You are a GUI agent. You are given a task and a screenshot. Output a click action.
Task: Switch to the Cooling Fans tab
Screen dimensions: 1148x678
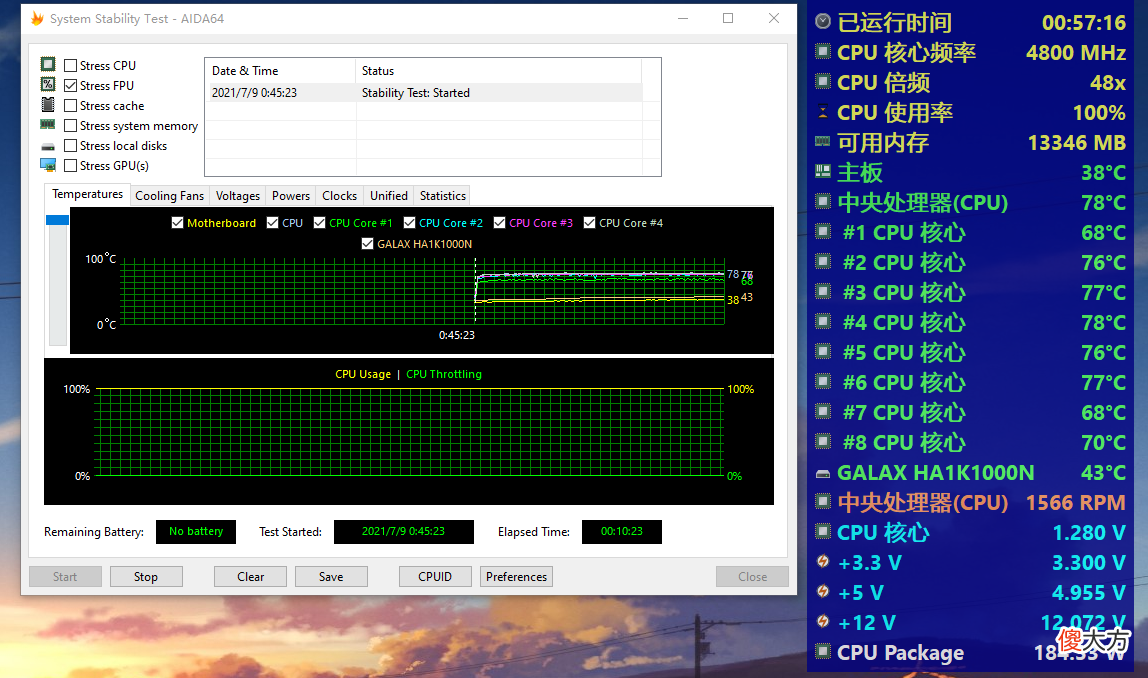169,195
